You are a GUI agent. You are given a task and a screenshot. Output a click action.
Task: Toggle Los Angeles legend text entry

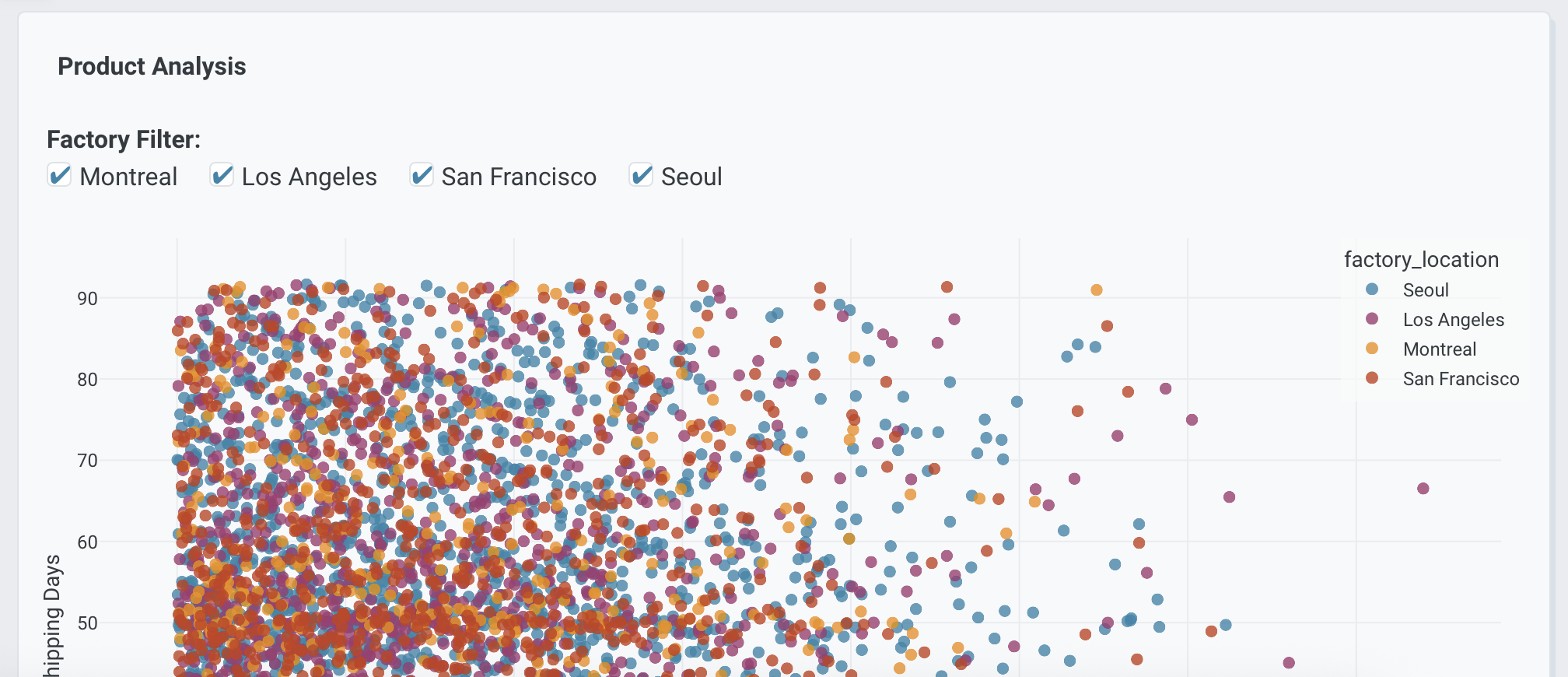[x=1453, y=320]
